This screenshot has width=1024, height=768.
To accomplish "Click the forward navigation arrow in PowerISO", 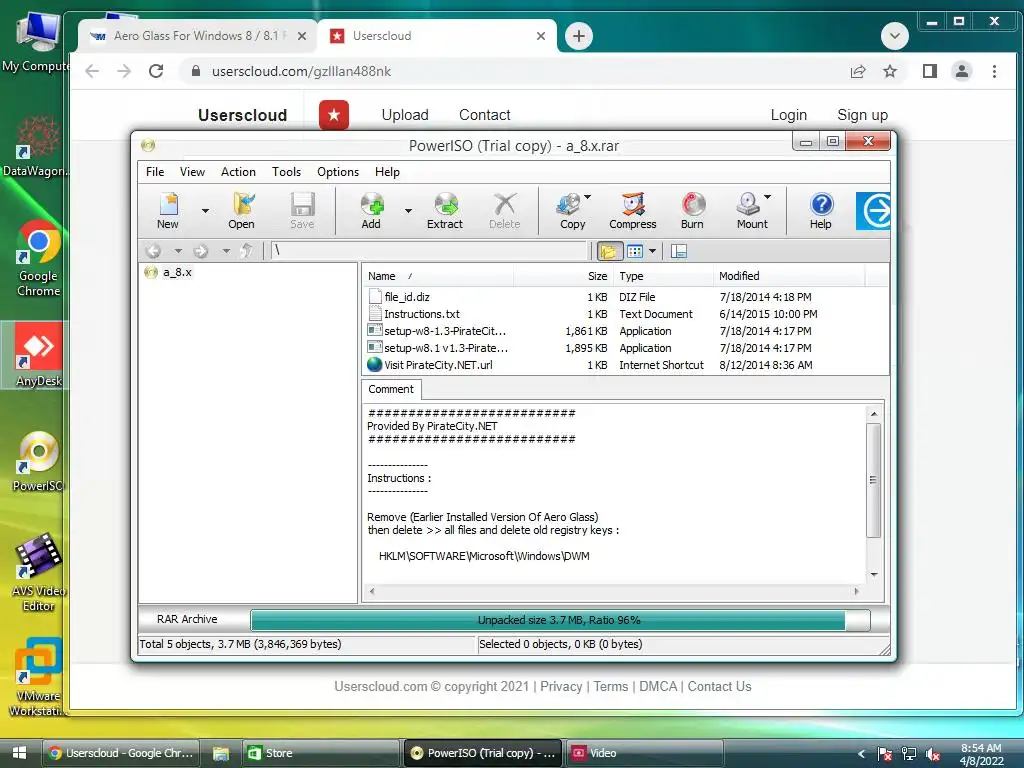I will [201, 251].
